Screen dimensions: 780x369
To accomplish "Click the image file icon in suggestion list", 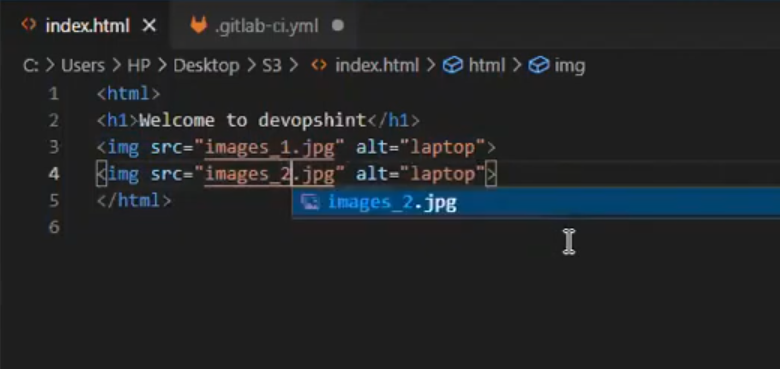I will (x=310, y=202).
